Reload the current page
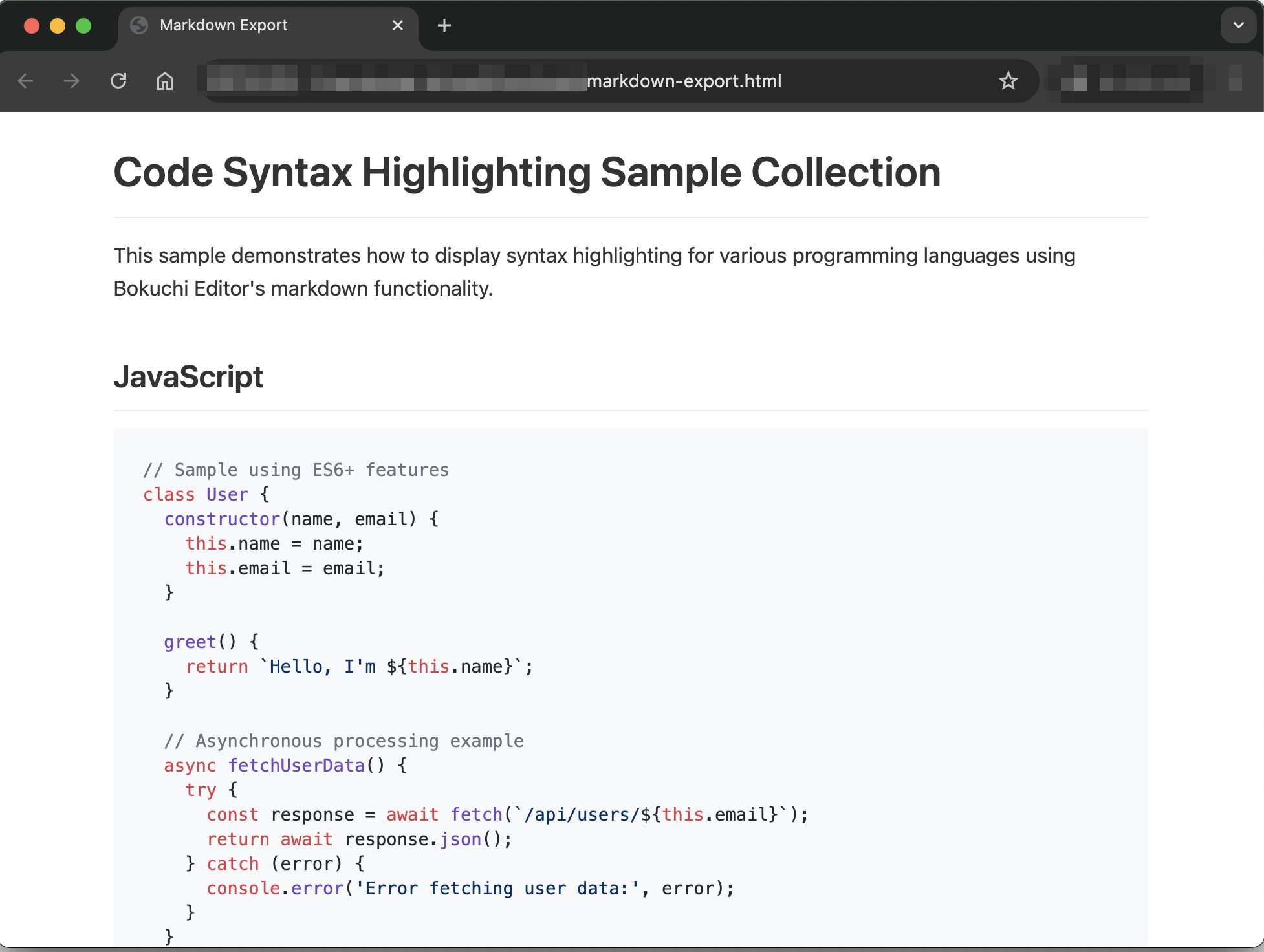Screen dimensions: 1264x952 pyautogui.click(x=118, y=81)
